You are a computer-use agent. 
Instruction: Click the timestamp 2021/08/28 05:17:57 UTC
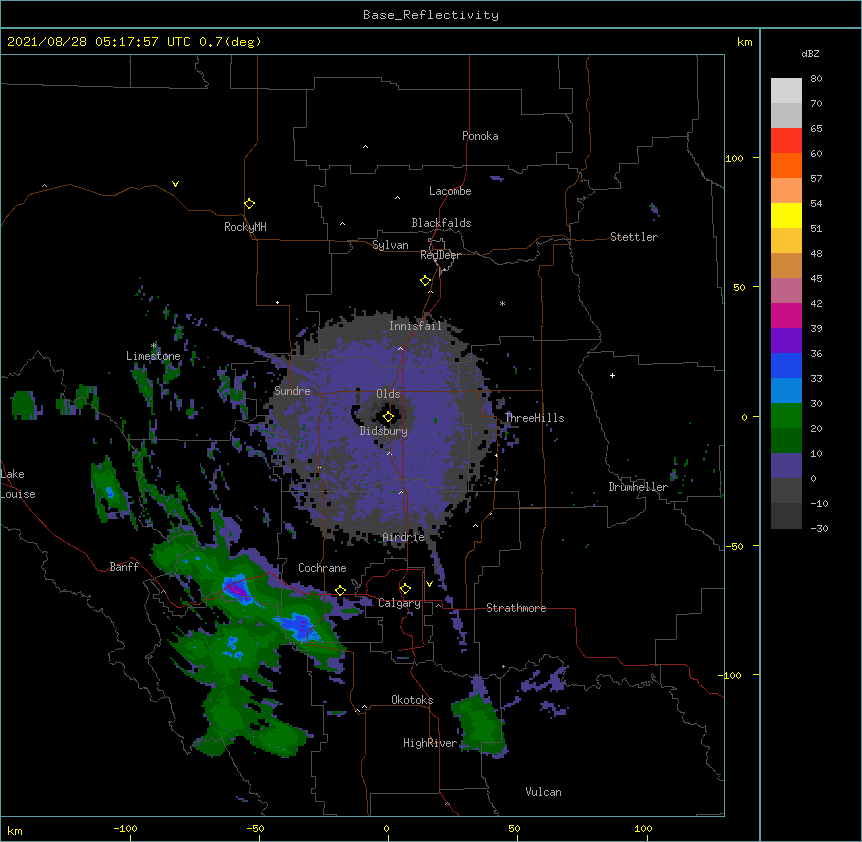(99, 42)
